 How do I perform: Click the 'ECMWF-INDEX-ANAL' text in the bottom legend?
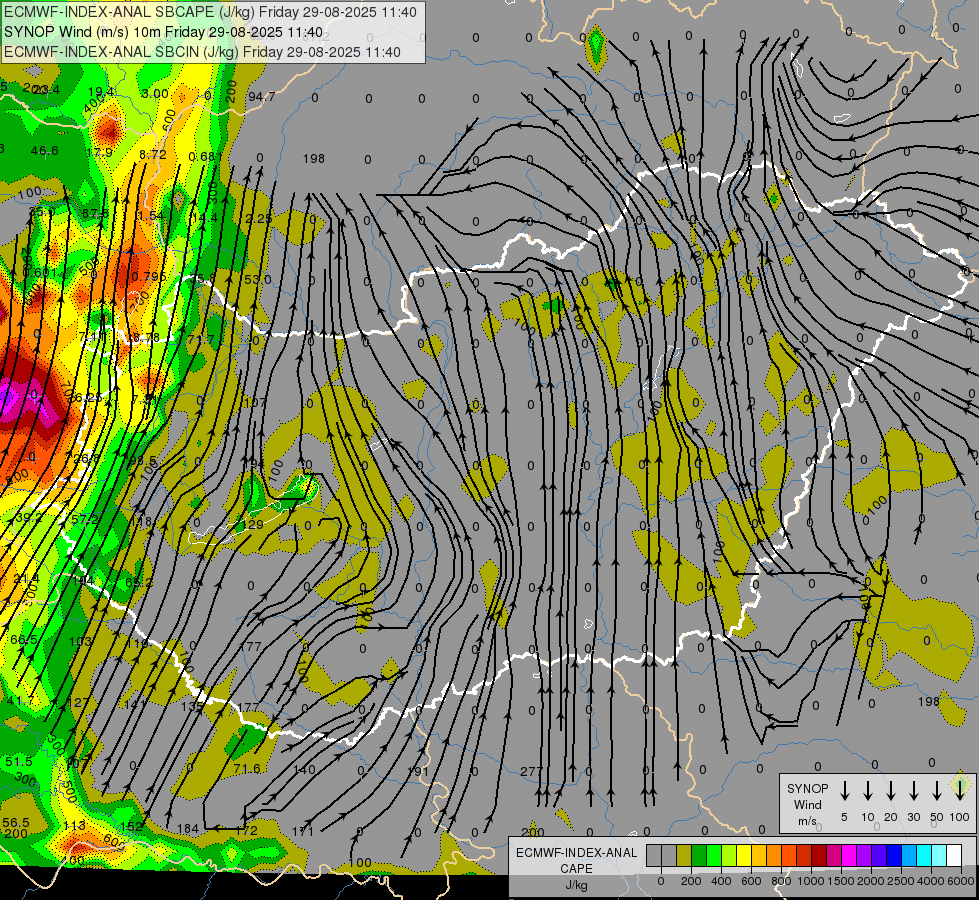[576, 853]
